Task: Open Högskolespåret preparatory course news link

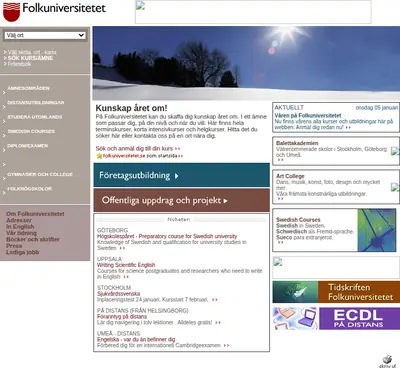Action: [167, 236]
